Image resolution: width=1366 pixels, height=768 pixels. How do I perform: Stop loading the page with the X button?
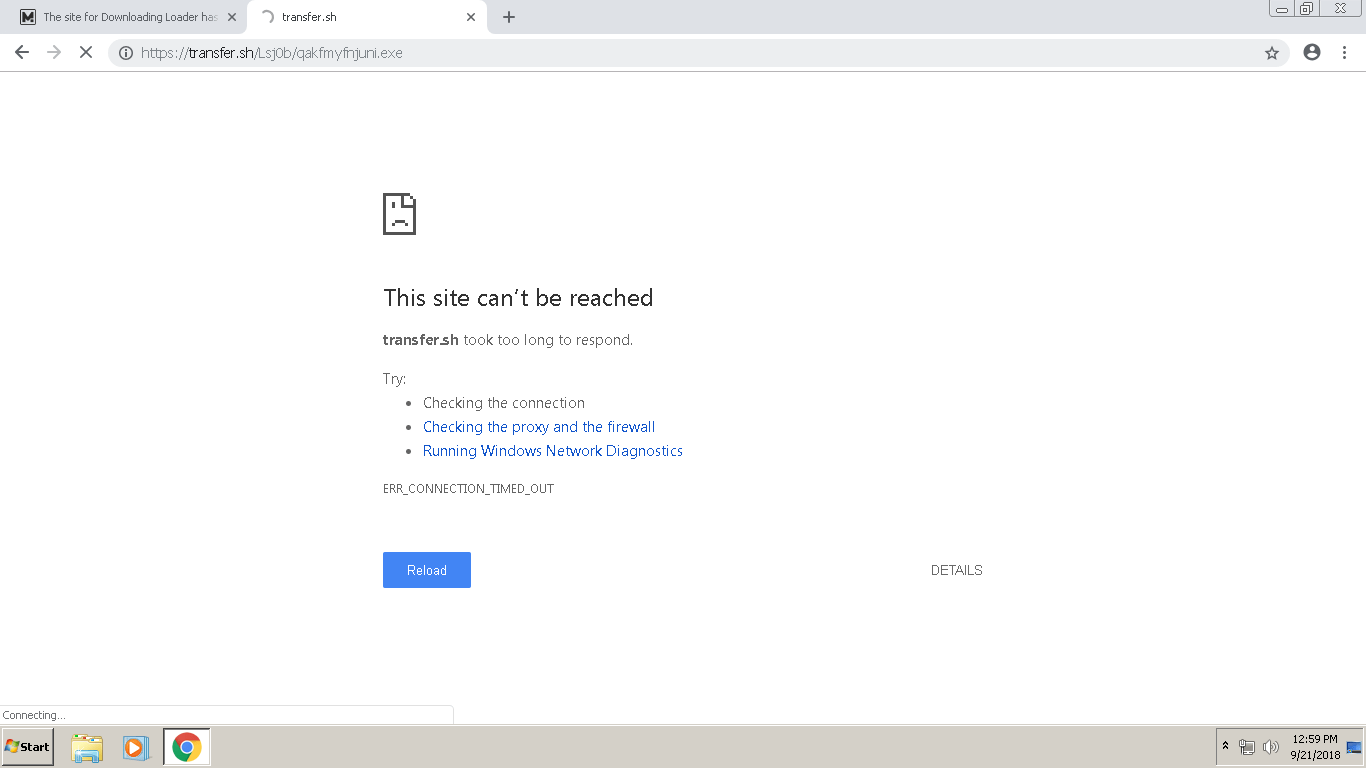(x=86, y=53)
